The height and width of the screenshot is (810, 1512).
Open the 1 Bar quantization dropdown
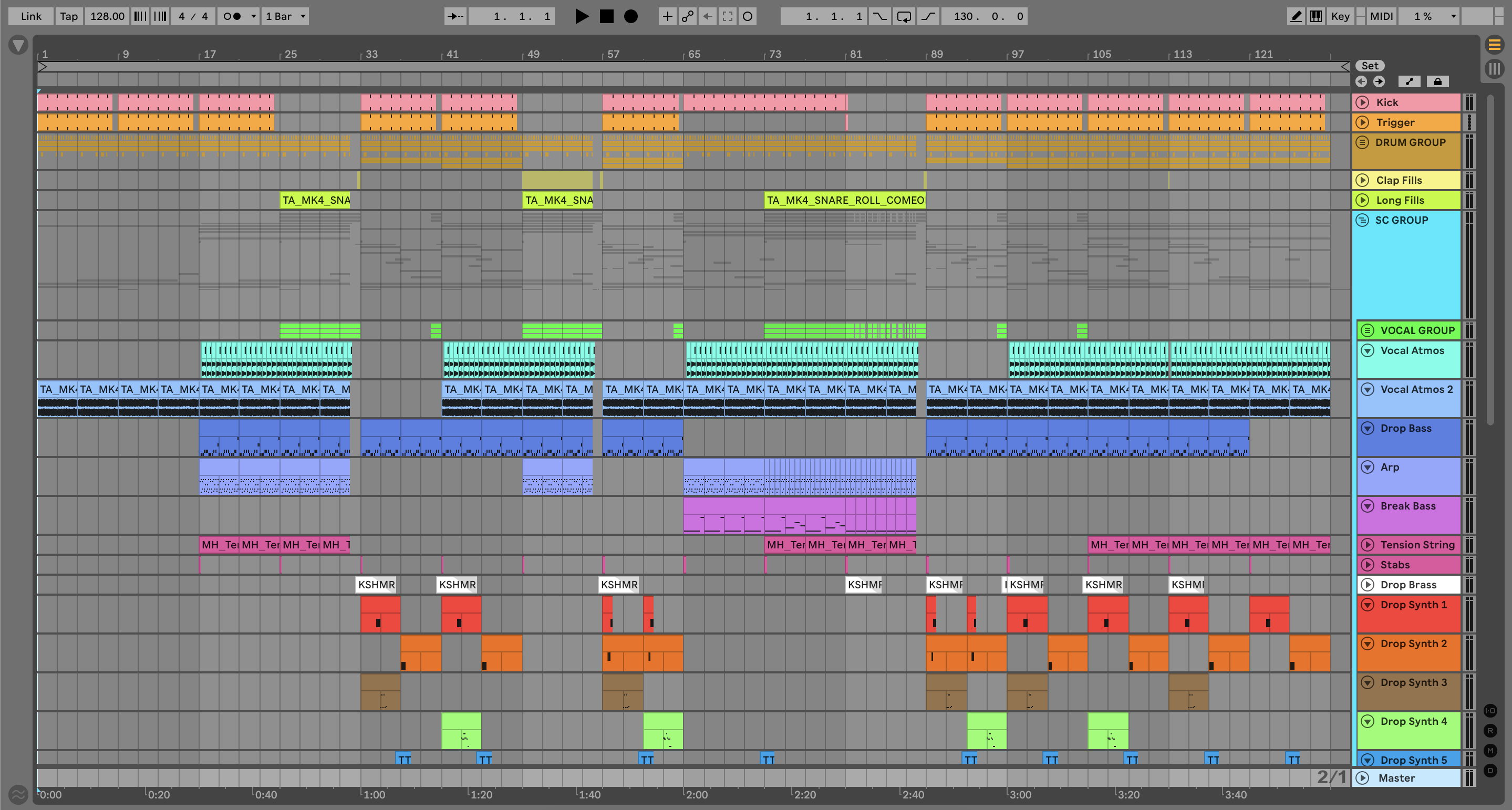point(285,16)
